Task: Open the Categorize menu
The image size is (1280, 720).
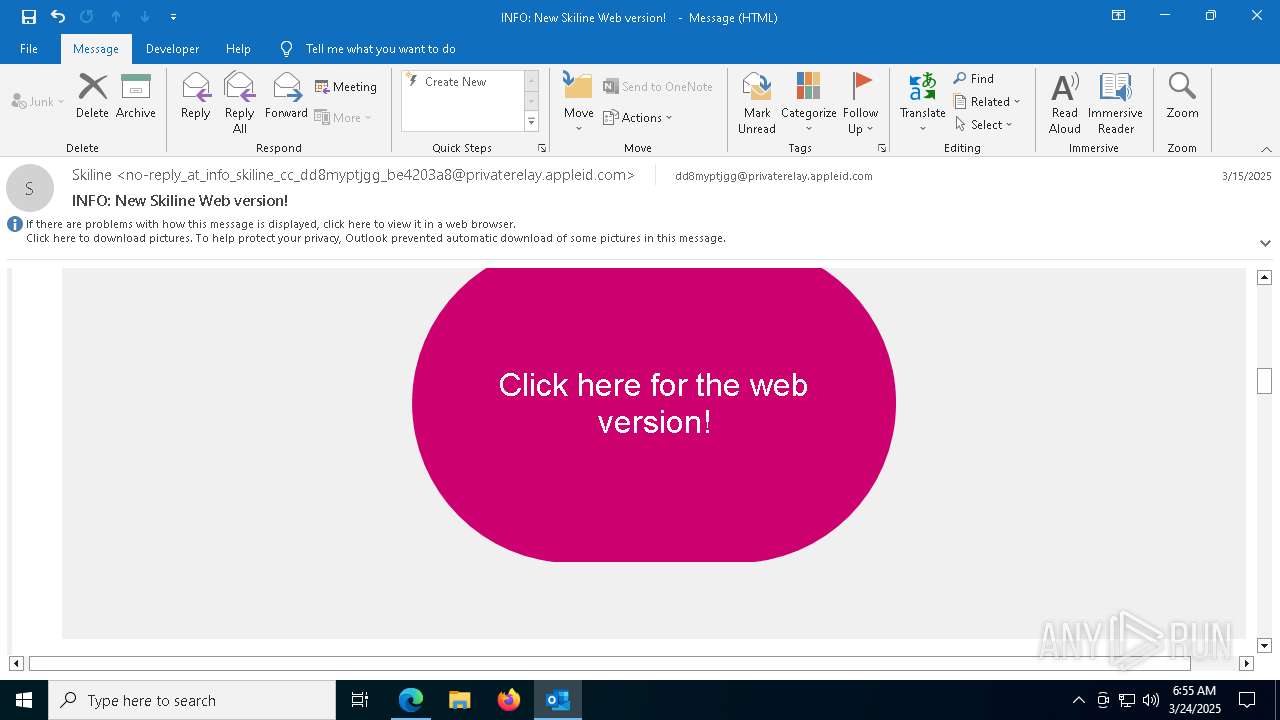Action: click(x=808, y=103)
